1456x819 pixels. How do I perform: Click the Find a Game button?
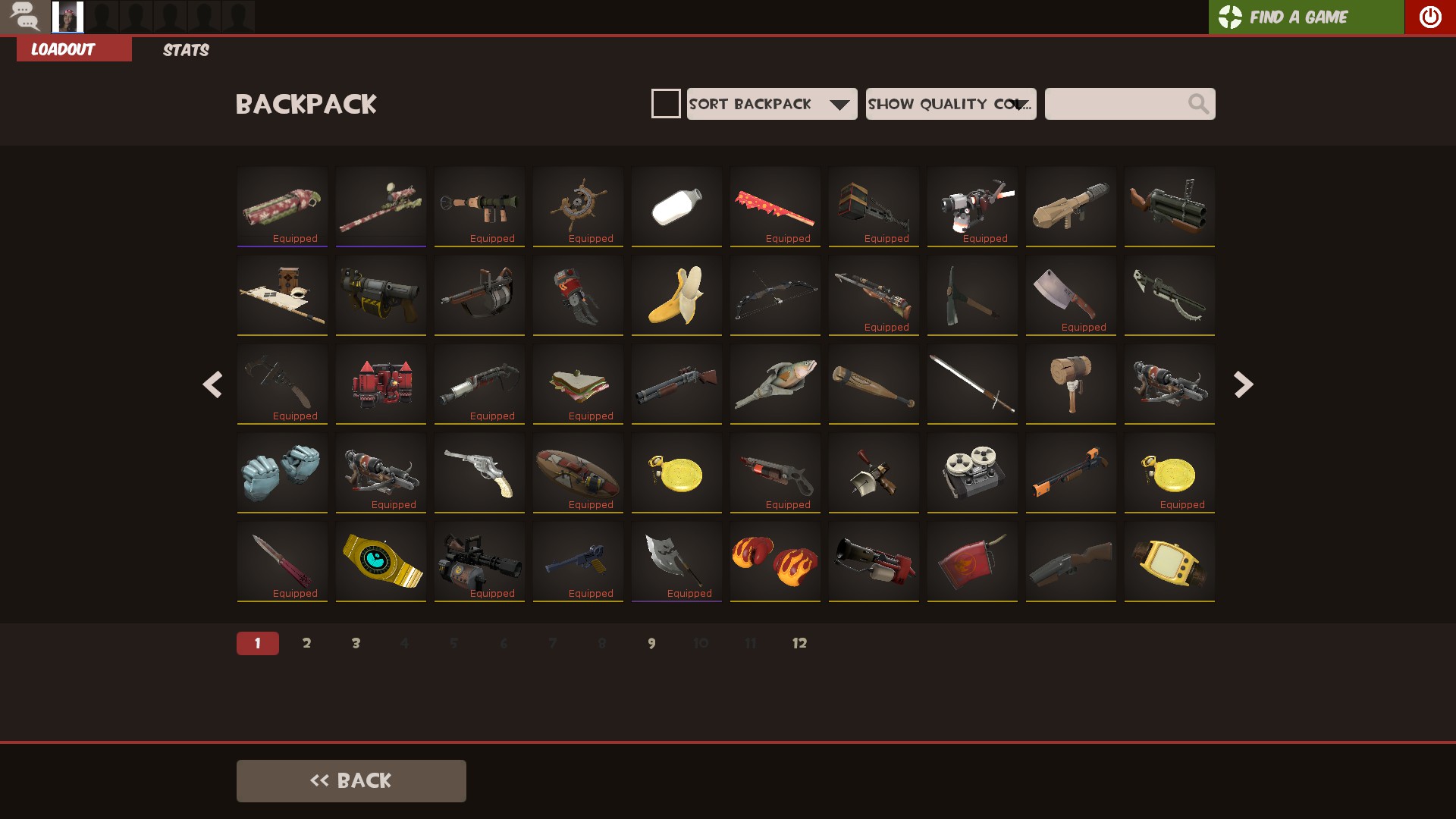[1306, 17]
